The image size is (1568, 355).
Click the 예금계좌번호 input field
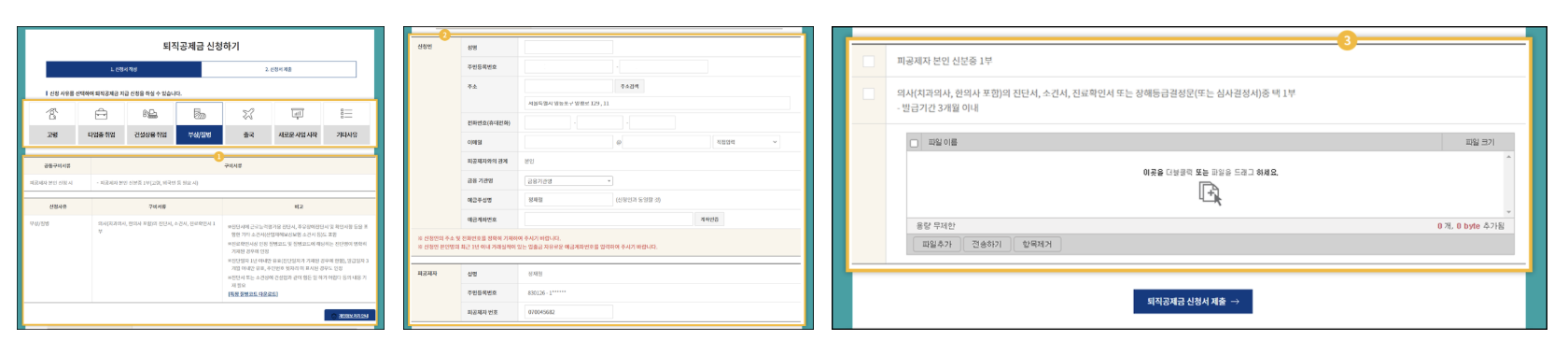(x=609, y=220)
